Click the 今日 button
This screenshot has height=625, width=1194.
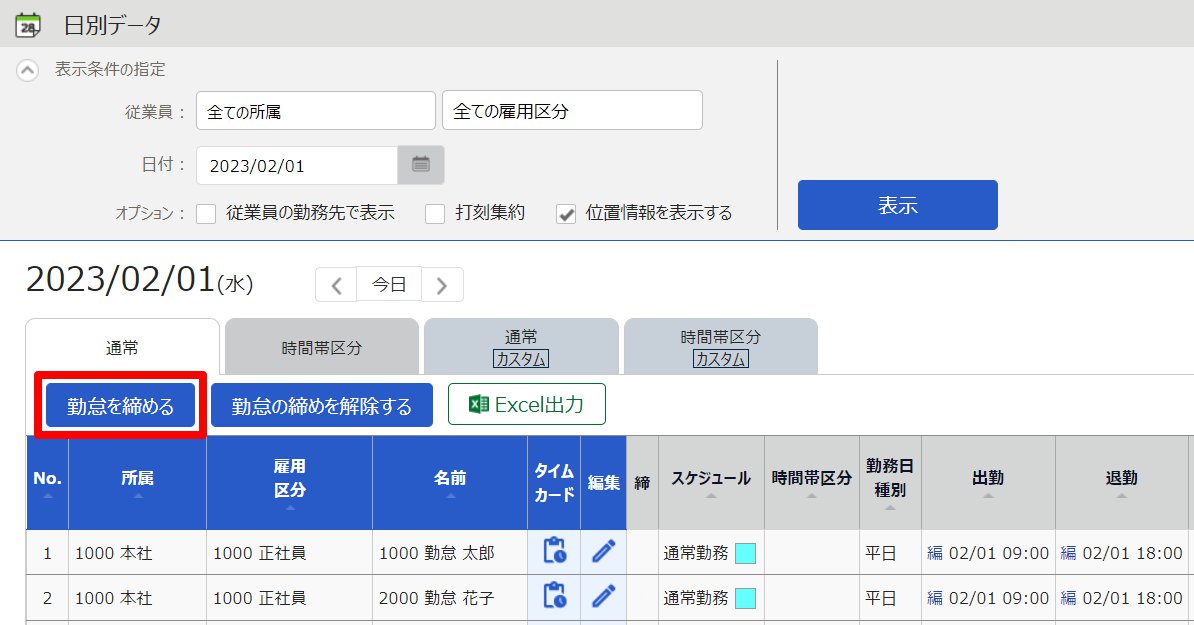388,284
